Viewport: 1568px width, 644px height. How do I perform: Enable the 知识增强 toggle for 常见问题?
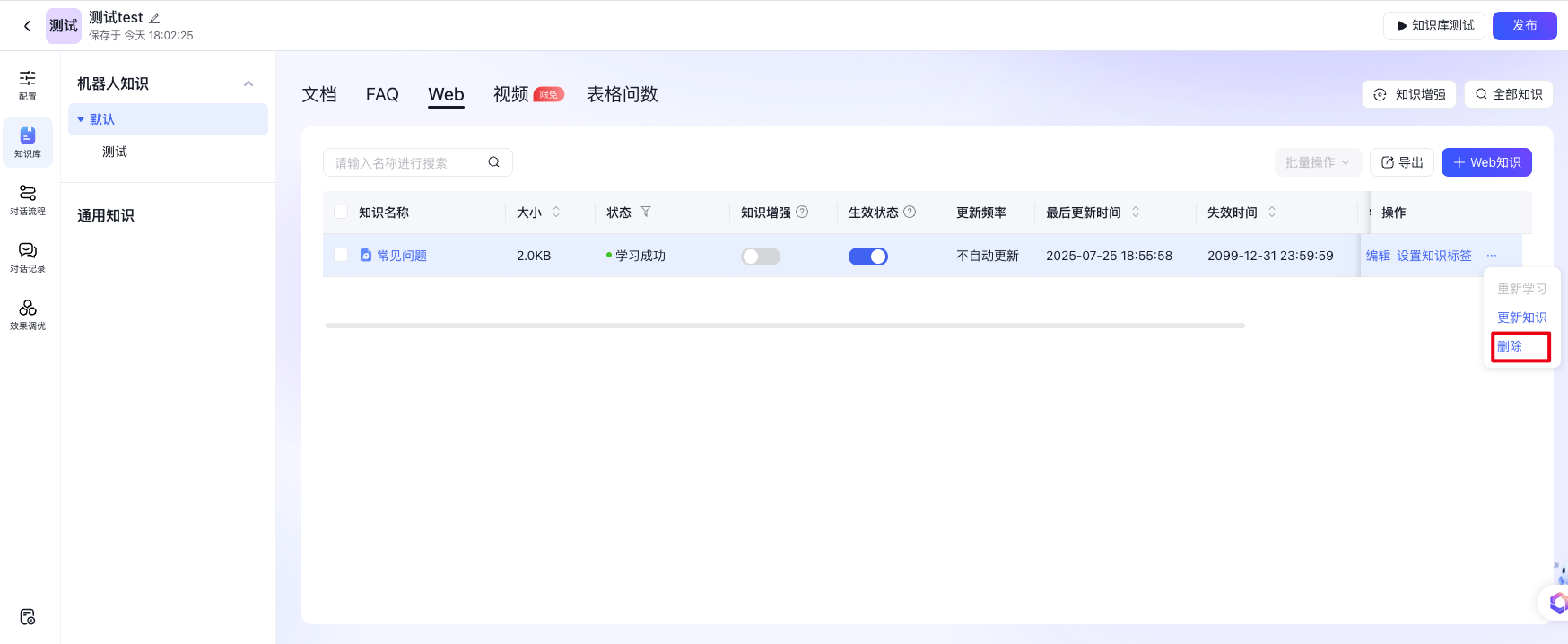760,257
